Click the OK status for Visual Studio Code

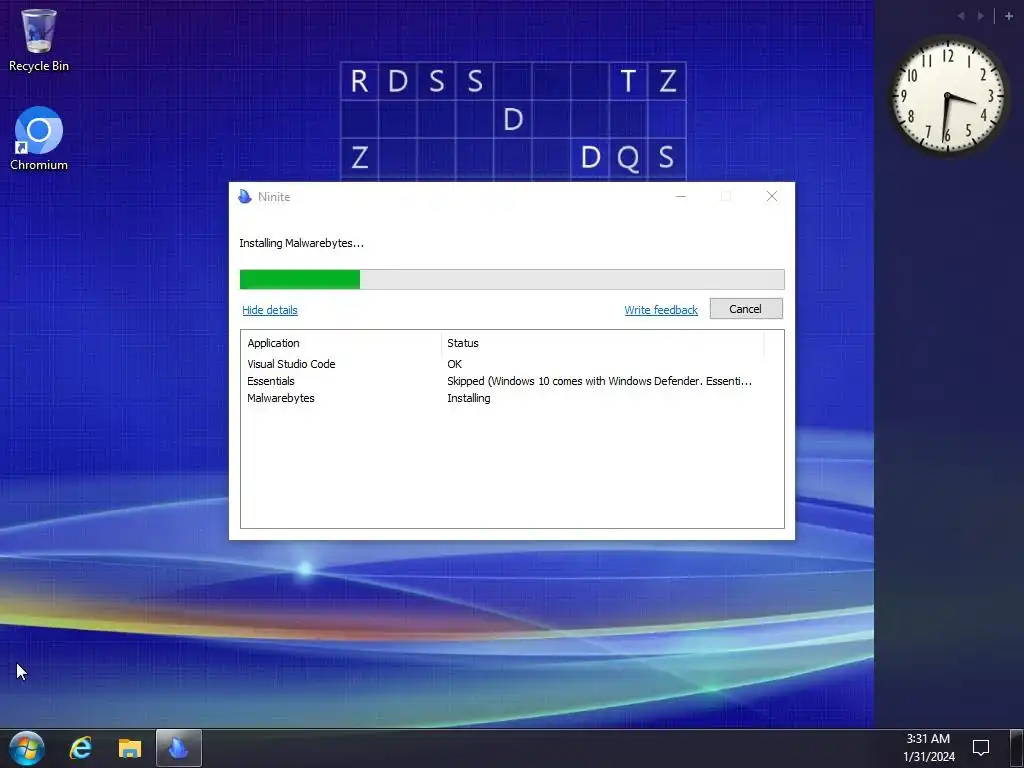[x=455, y=364]
